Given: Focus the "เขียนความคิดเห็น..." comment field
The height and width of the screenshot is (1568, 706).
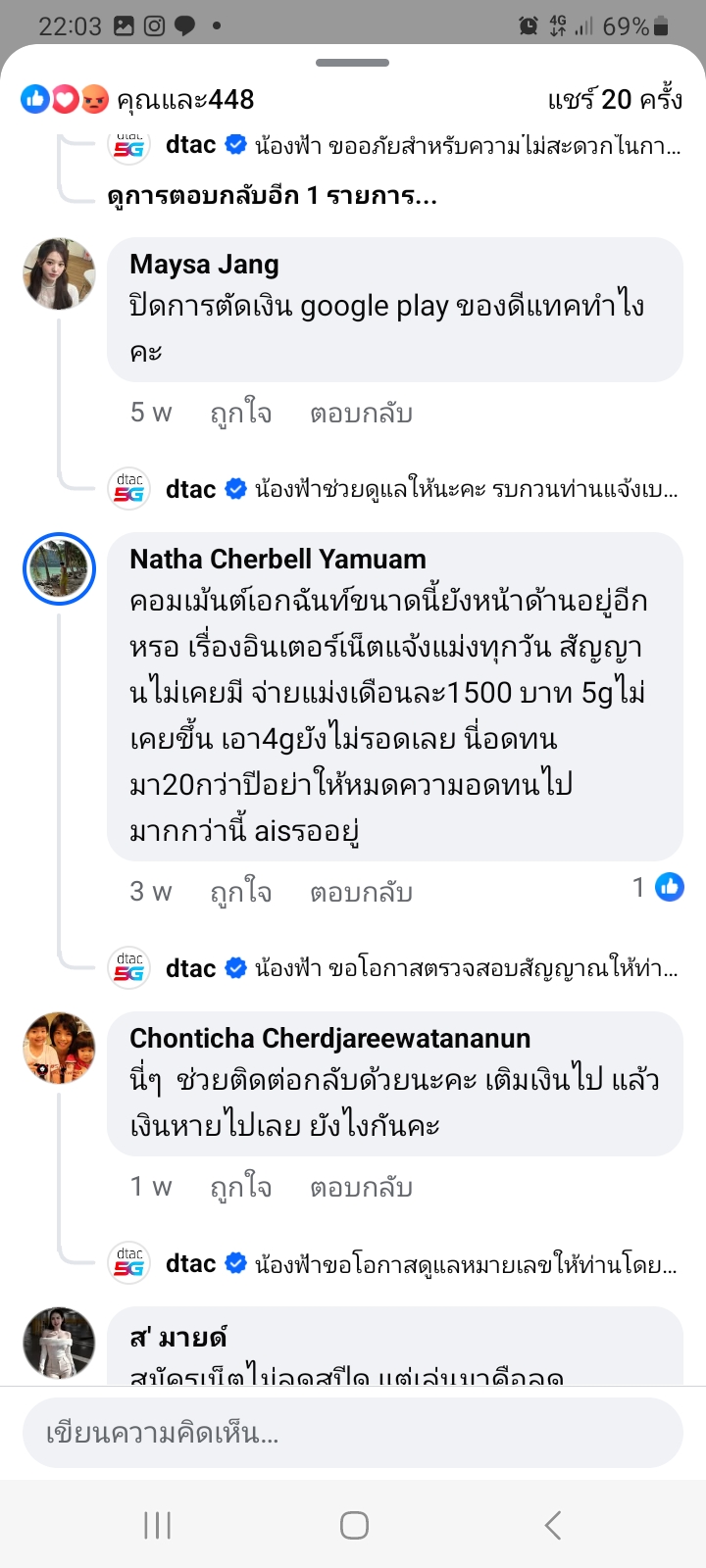Looking at the screenshot, I should point(353,1433).
